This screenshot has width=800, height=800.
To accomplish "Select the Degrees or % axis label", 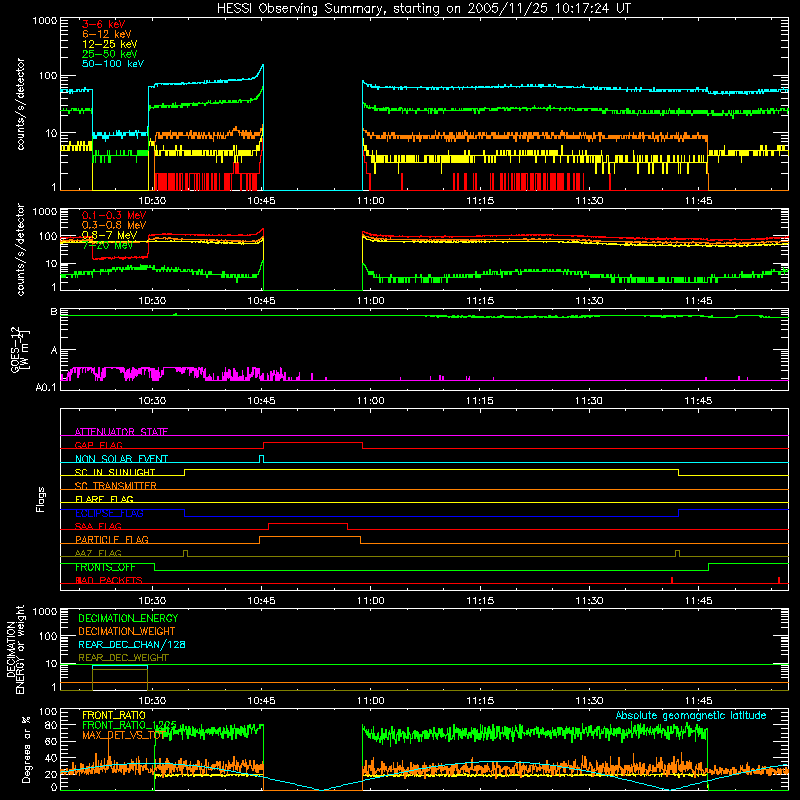I will 26,750.
